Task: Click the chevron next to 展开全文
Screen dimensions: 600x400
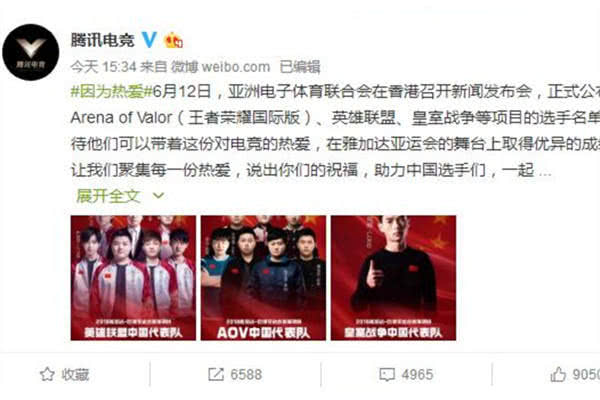Action: coord(158,196)
